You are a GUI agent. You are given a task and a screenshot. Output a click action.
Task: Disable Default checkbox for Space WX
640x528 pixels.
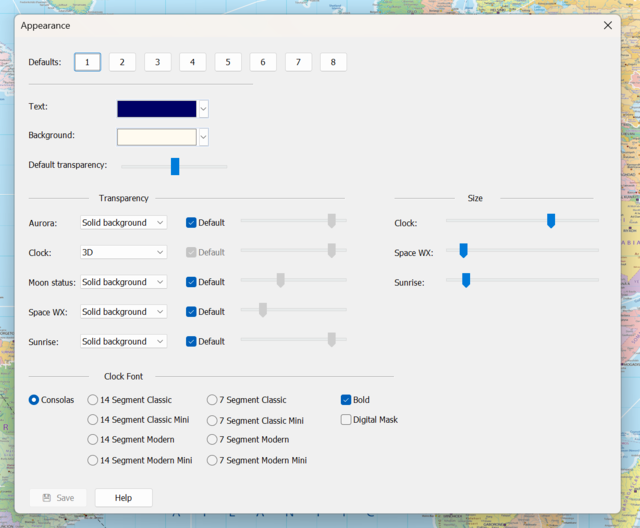coord(192,312)
